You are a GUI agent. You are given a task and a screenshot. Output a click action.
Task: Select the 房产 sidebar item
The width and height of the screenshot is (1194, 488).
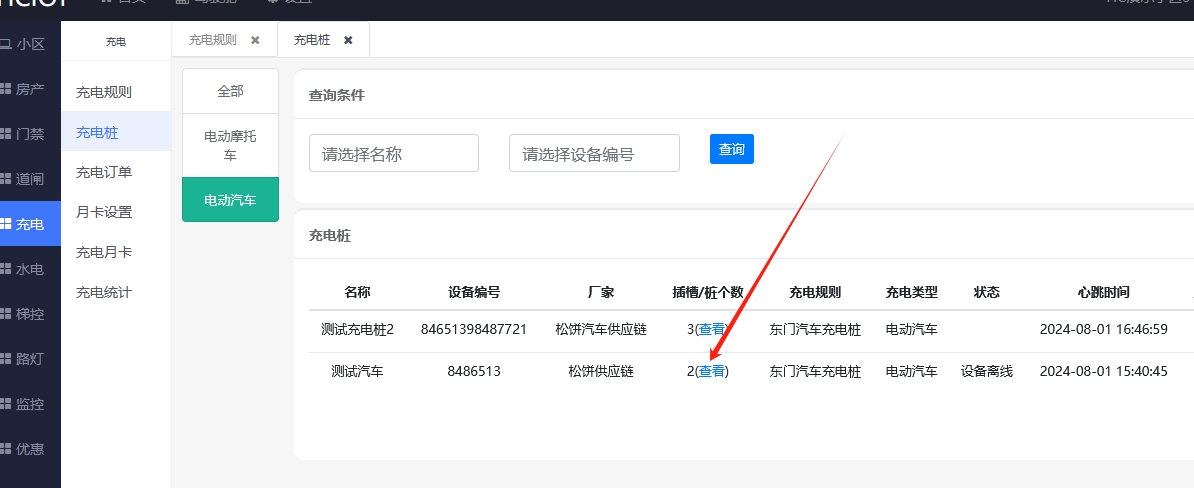(x=30, y=89)
